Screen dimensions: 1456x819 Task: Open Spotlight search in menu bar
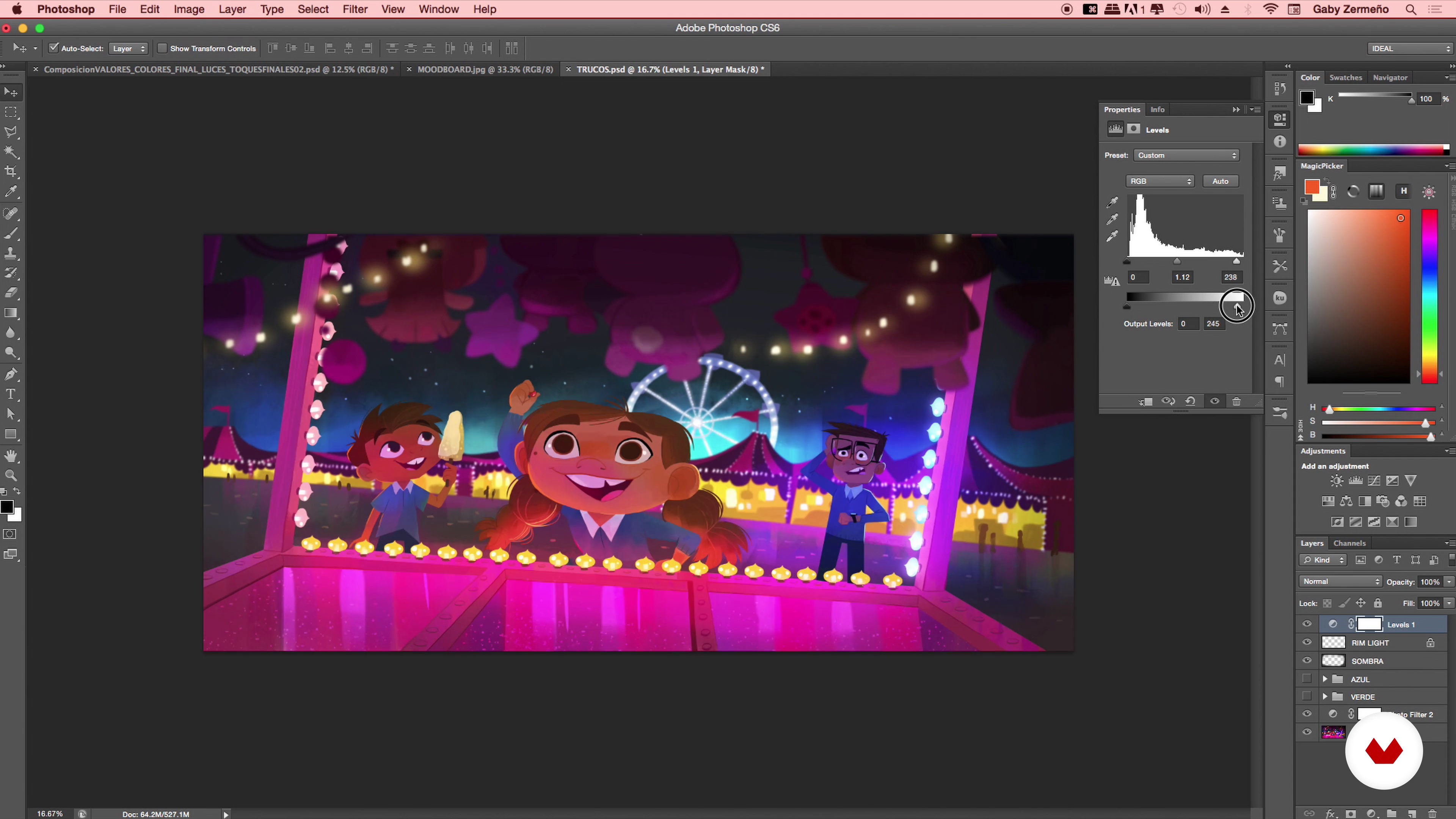tap(1411, 9)
